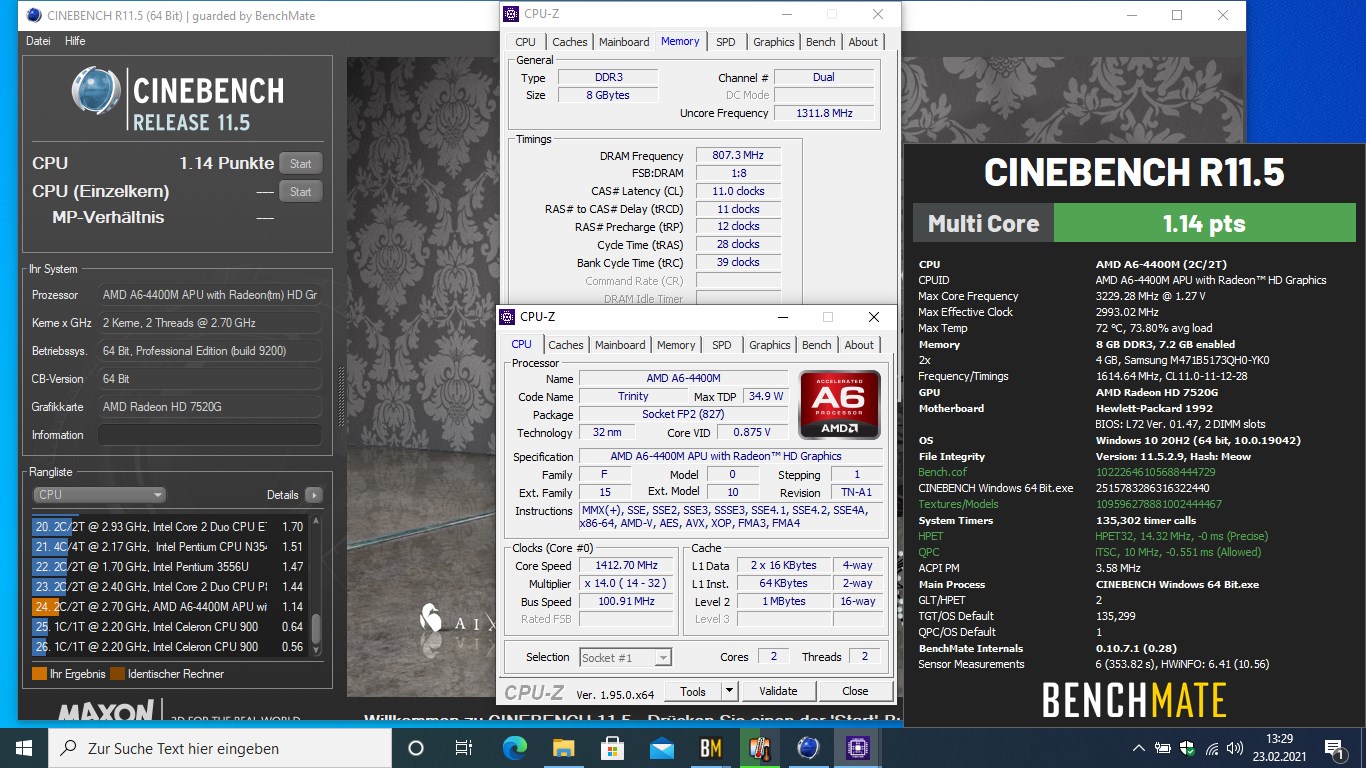Click the AMD A6 processor logo in CPU-Z

[x=840, y=404]
